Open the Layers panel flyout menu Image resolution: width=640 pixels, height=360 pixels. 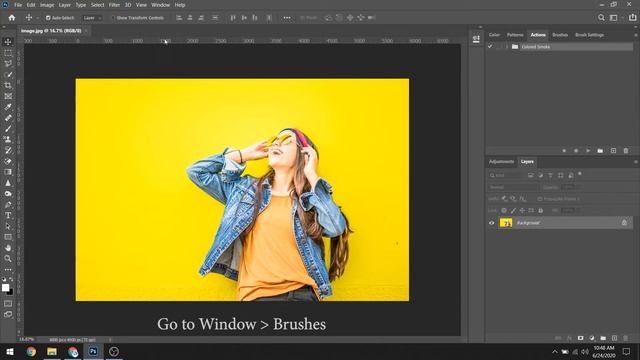click(636, 162)
